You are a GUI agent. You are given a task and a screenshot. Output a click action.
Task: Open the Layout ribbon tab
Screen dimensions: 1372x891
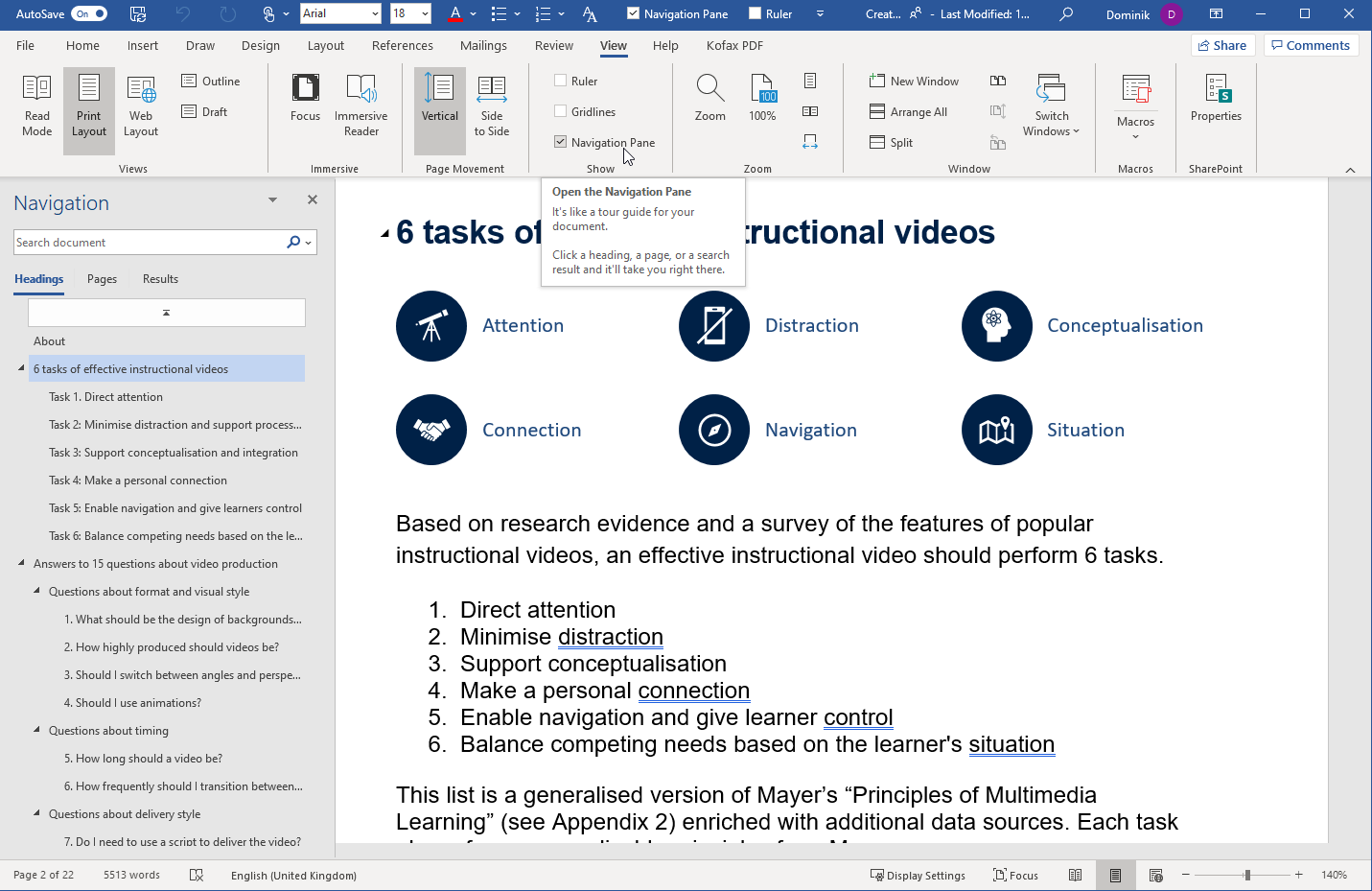326,46
